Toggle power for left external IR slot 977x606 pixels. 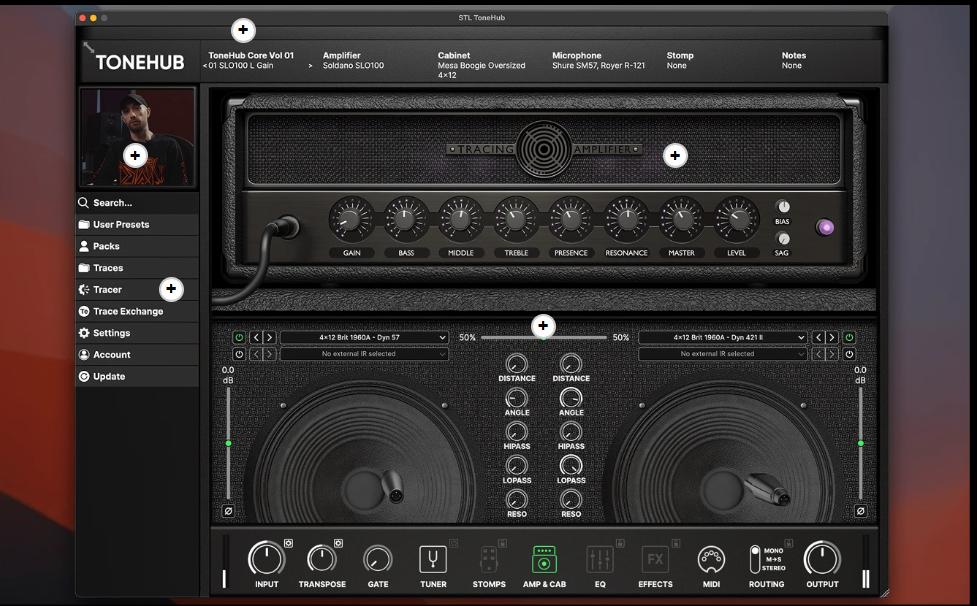239,354
